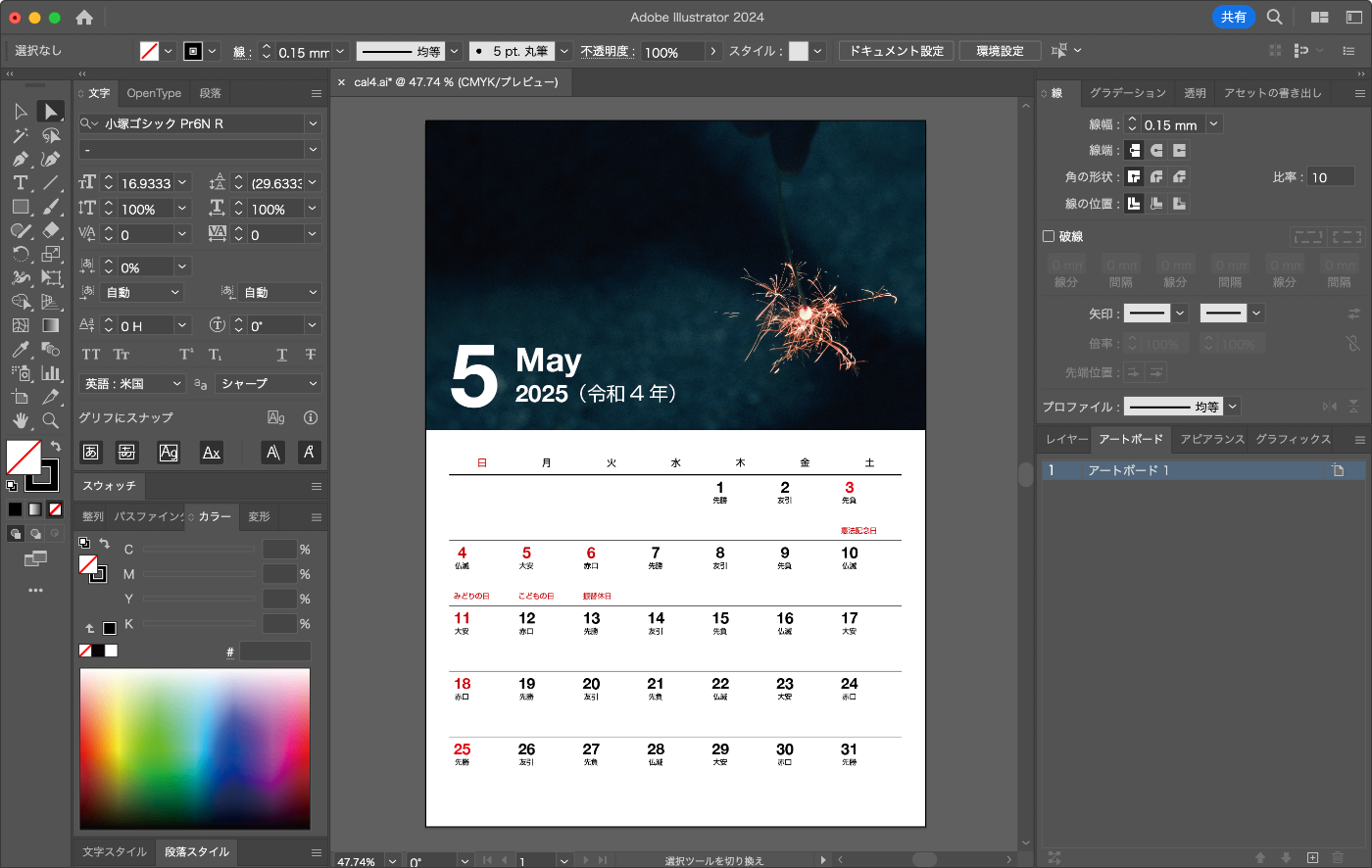The height and width of the screenshot is (868, 1372).
Task: Click the 比率 miter limit field
Action: (x=1330, y=177)
